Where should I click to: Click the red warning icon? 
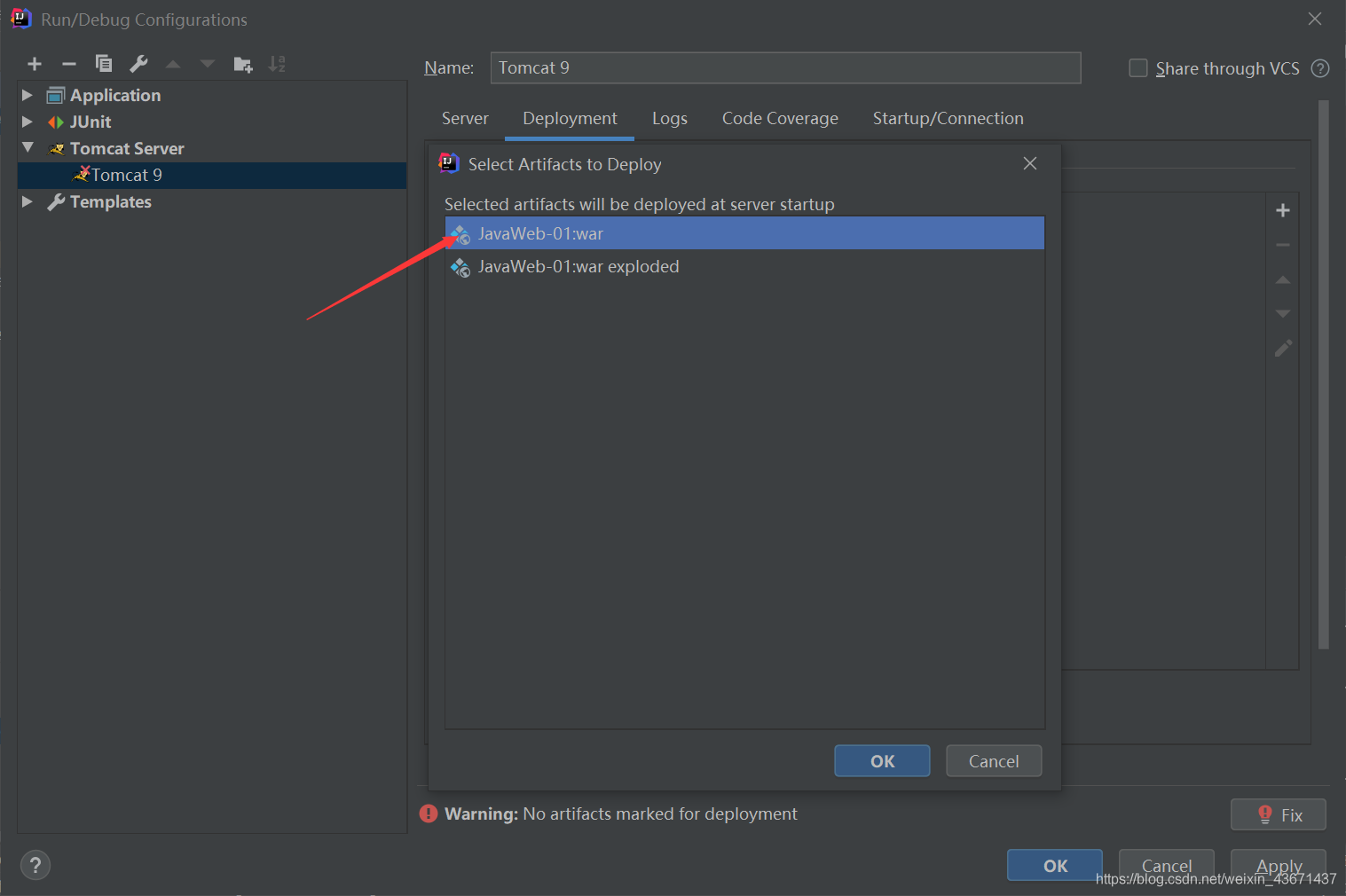(429, 813)
